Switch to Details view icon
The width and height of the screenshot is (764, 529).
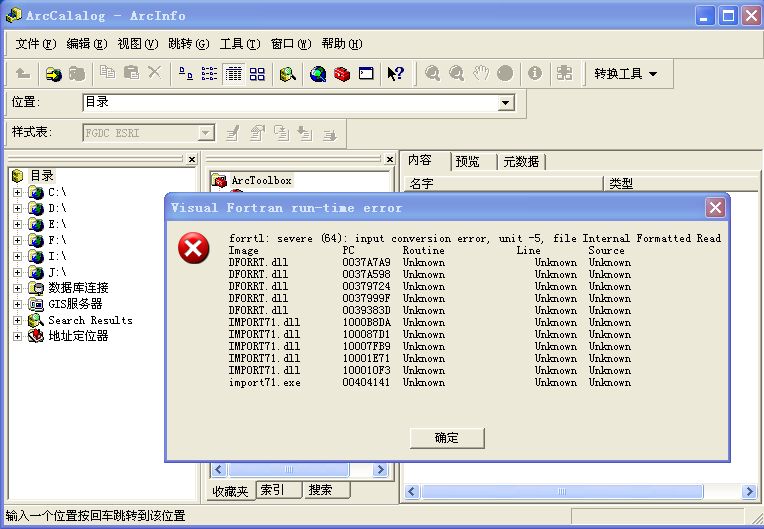pos(233,74)
